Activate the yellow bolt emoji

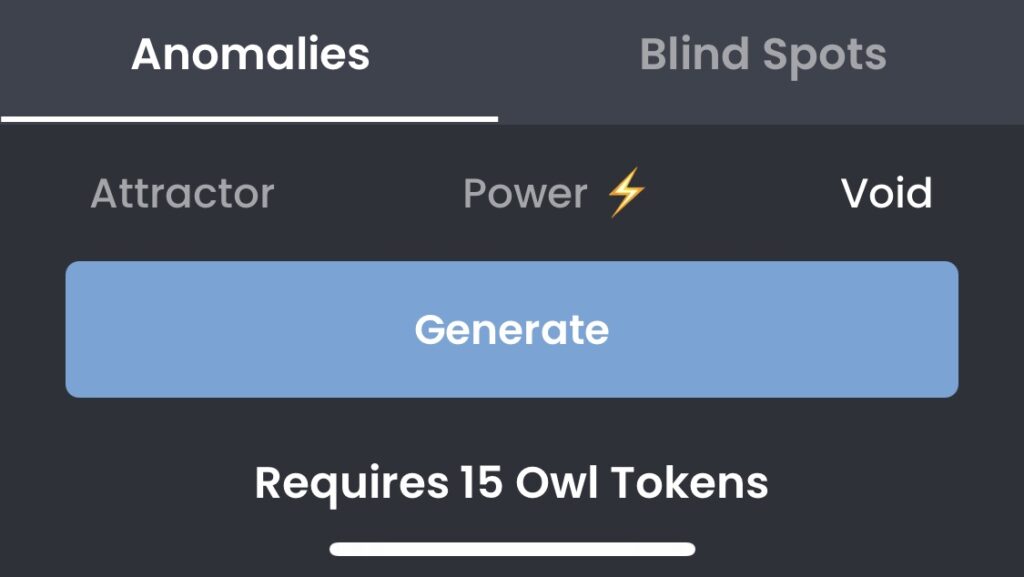[626, 192]
